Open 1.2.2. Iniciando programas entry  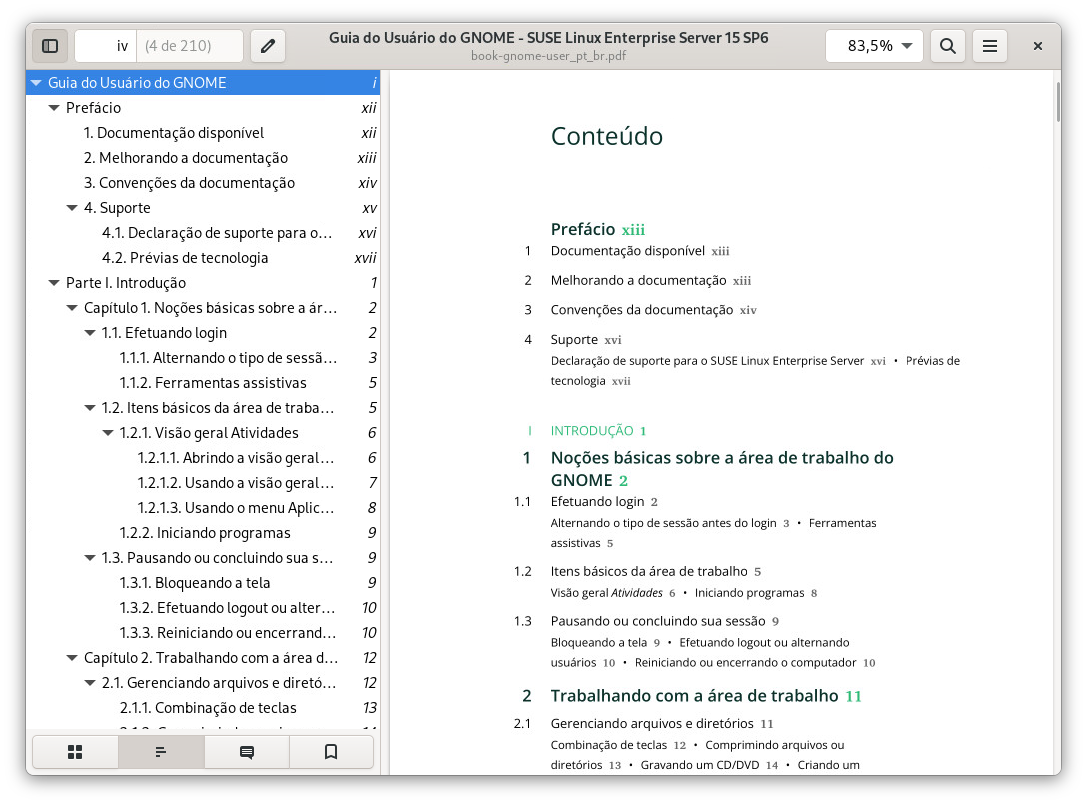click(x=203, y=533)
